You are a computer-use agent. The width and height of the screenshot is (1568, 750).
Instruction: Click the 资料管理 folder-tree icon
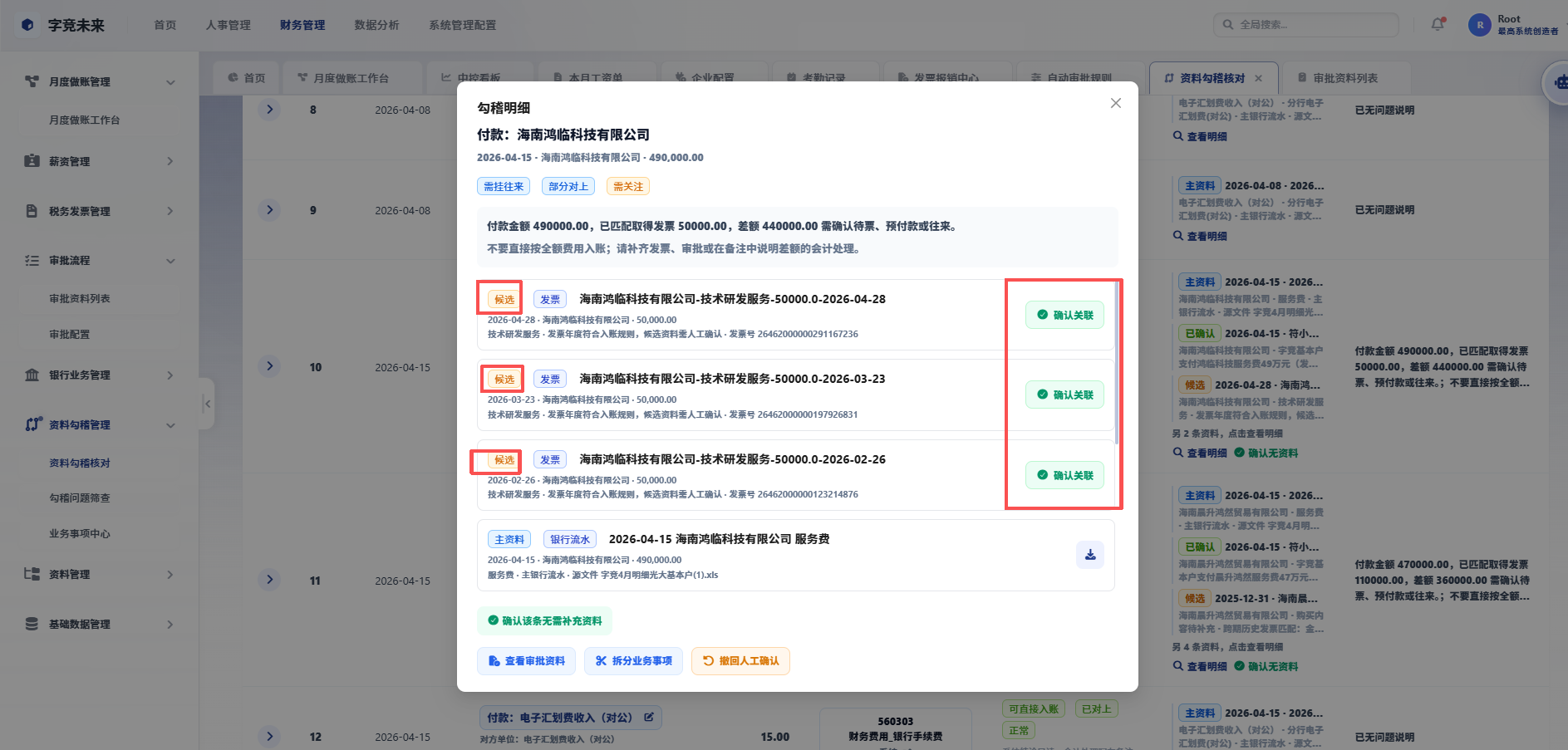pyautogui.click(x=32, y=574)
